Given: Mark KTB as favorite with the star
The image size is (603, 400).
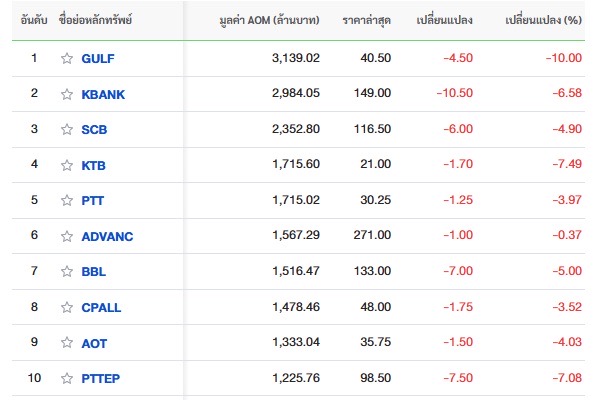Looking at the screenshot, I should coord(67,165).
